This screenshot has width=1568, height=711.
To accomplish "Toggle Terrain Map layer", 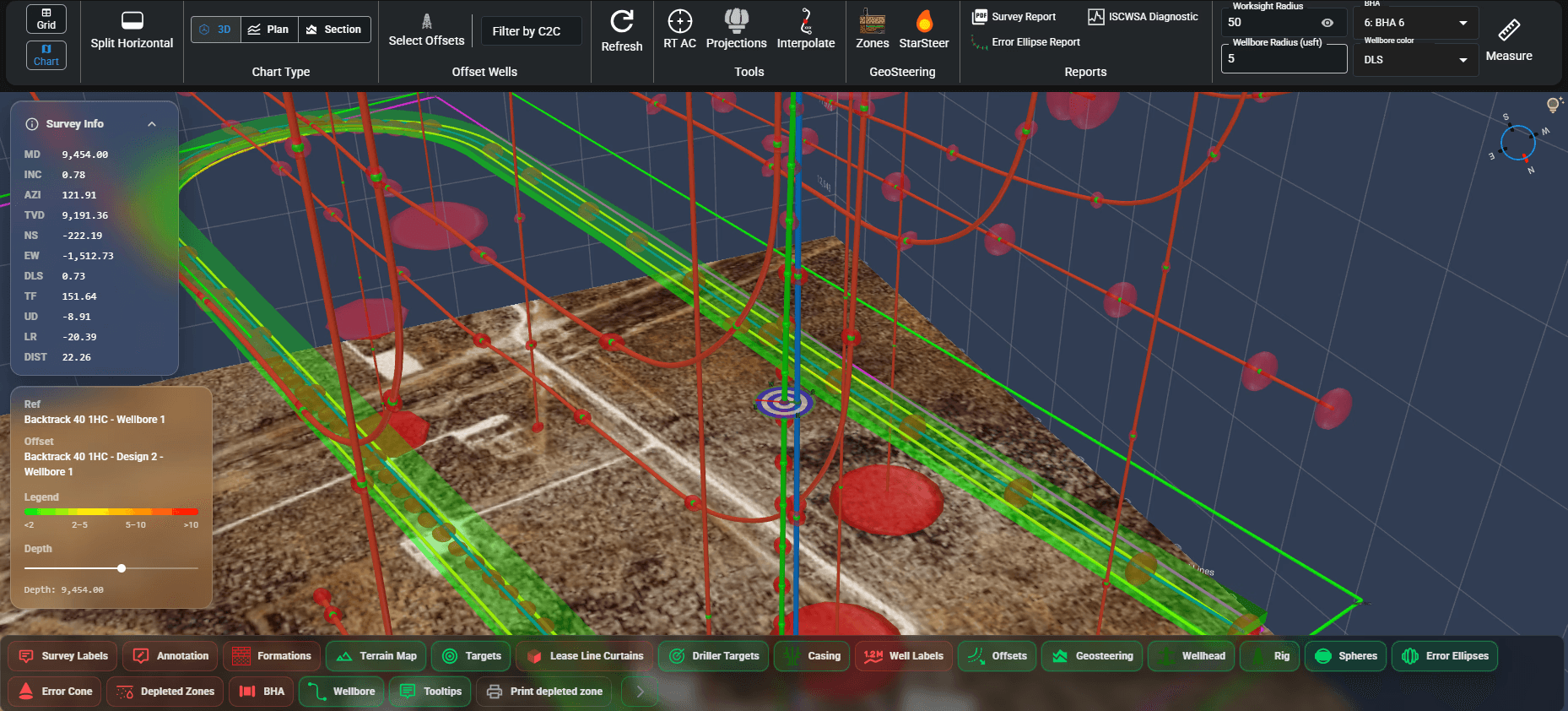I will pos(376,656).
